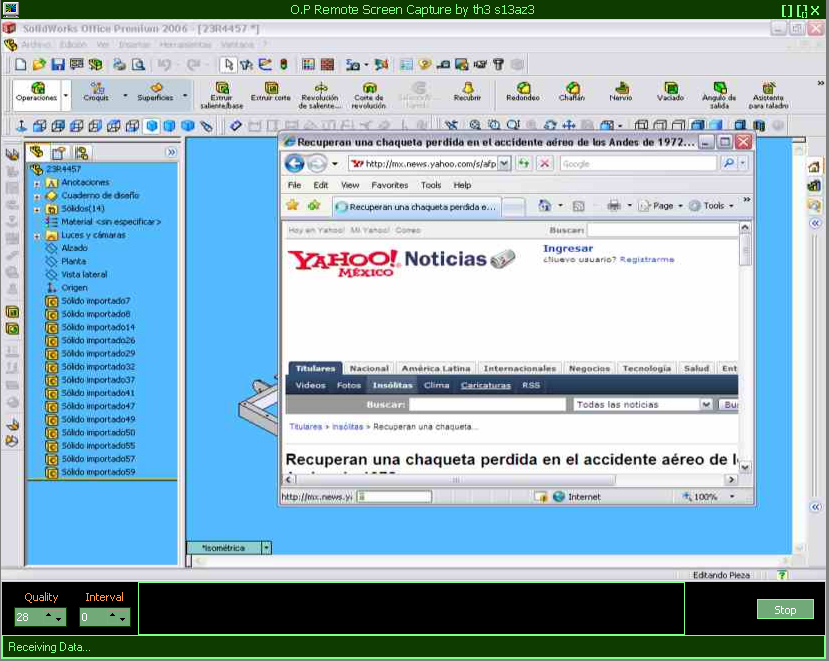Click the Refresh icon in Internet Explorer
The width and height of the screenshot is (829, 661).
[523, 163]
